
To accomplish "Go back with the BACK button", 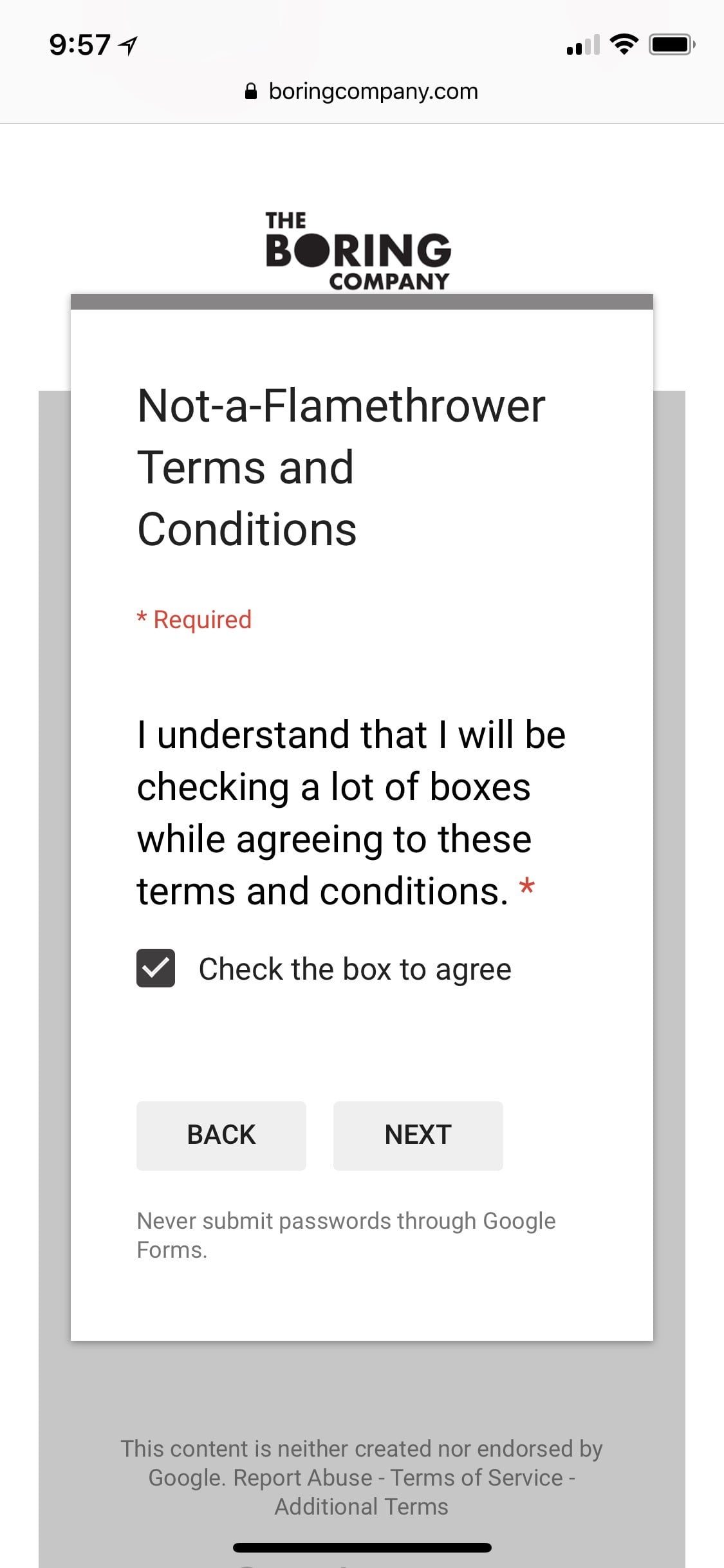I will pyautogui.click(x=221, y=1135).
